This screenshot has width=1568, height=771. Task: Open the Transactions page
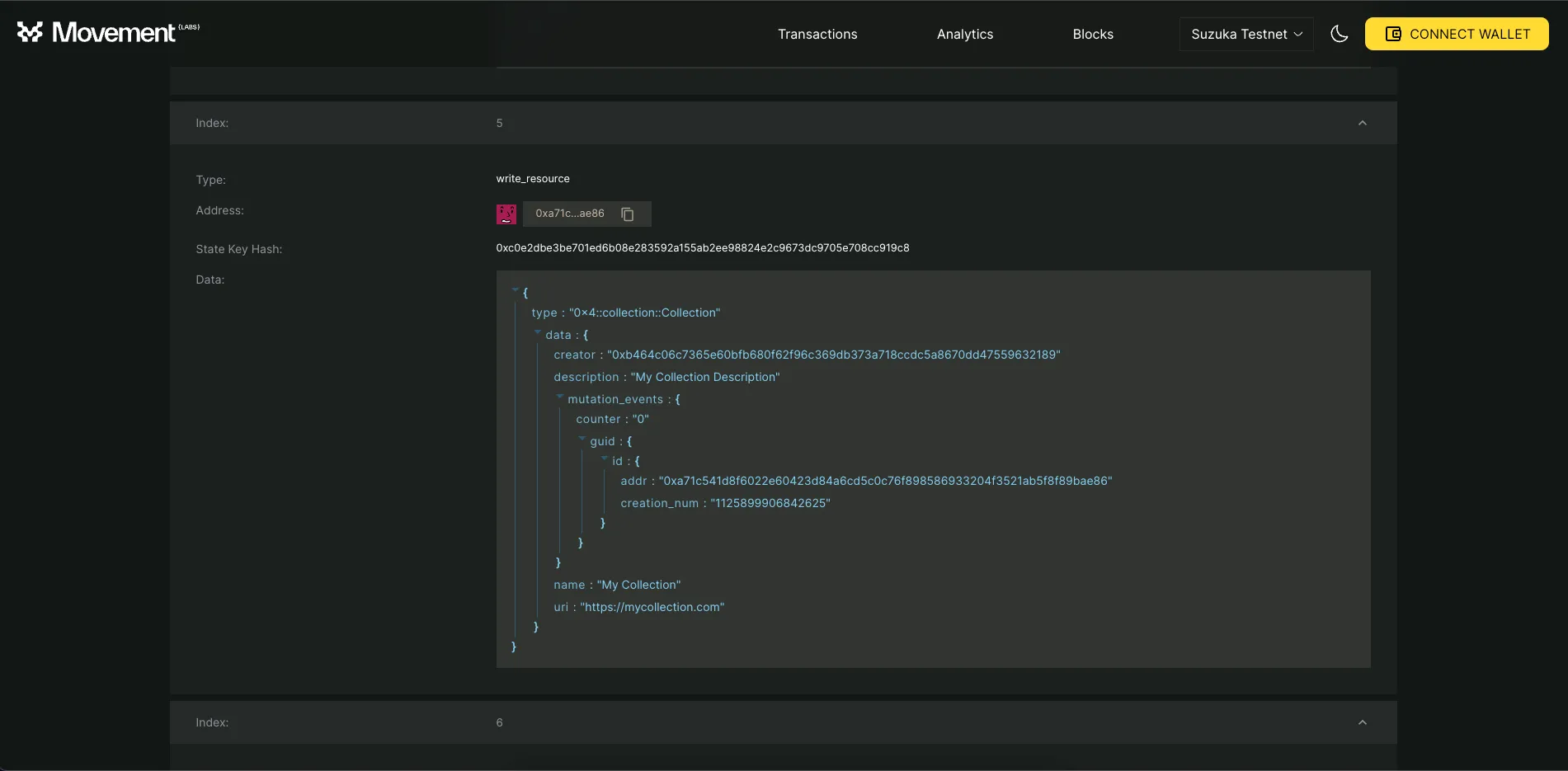click(817, 34)
